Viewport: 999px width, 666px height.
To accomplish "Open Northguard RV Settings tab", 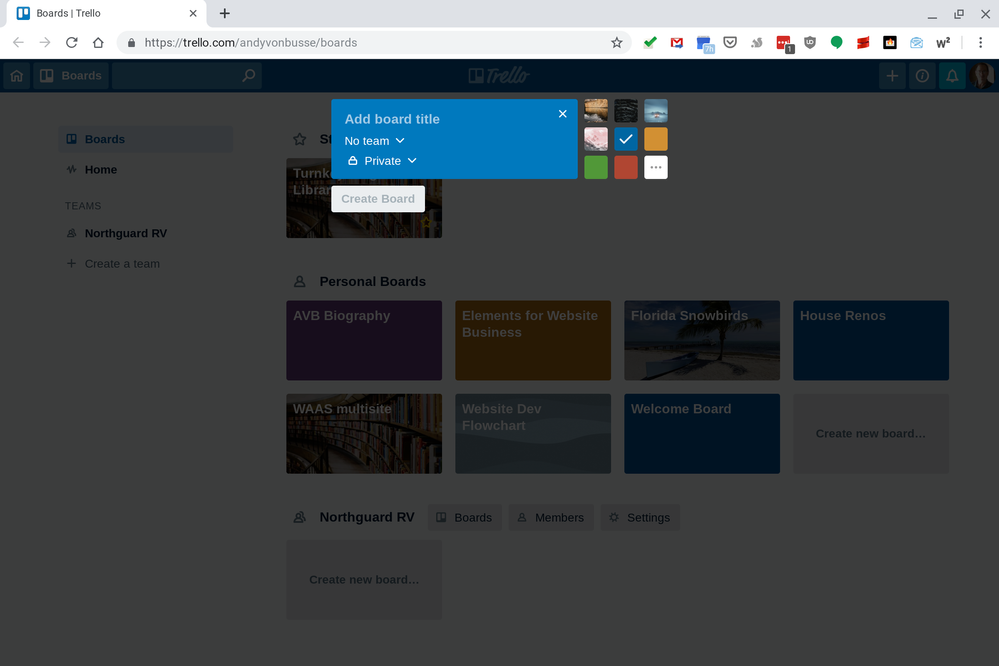I will (640, 518).
